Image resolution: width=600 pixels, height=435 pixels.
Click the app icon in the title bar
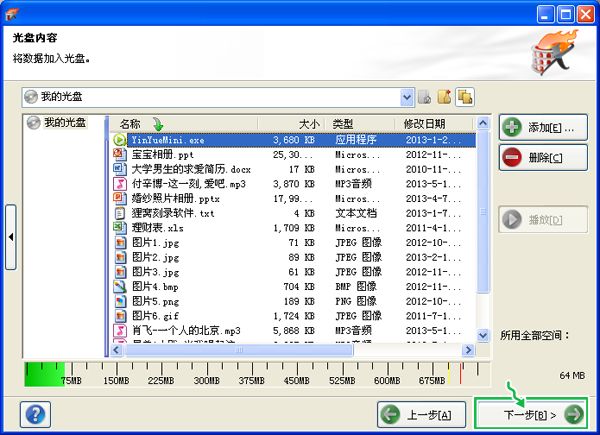pos(12,15)
